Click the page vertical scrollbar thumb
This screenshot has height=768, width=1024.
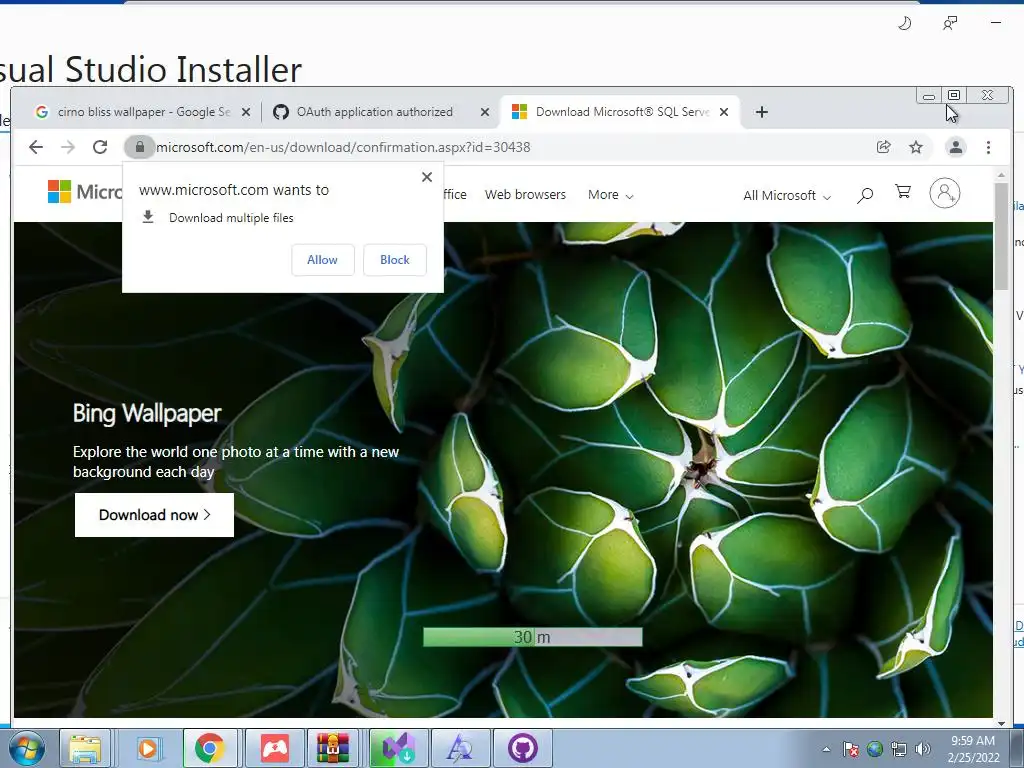pos(1001,236)
